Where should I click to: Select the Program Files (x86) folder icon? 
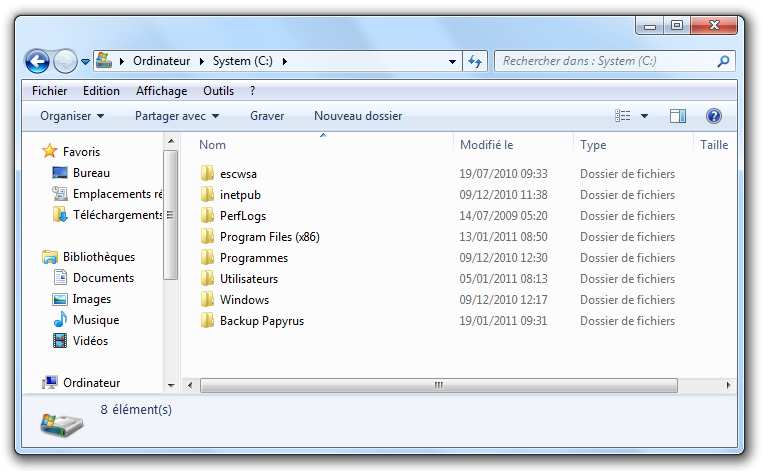point(207,237)
